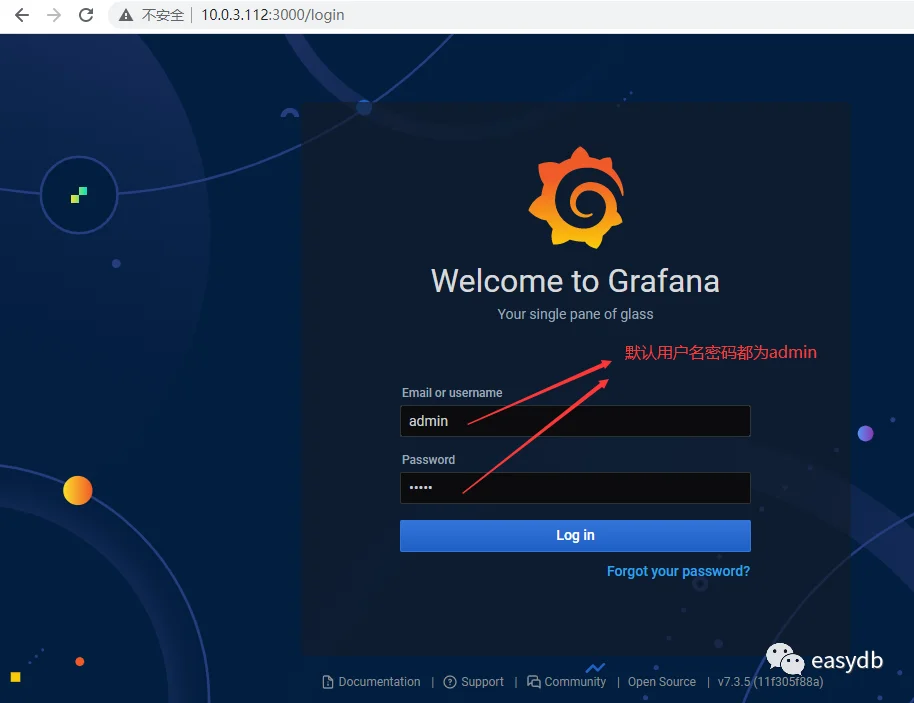Click the address bar URL text

click(x=273, y=15)
